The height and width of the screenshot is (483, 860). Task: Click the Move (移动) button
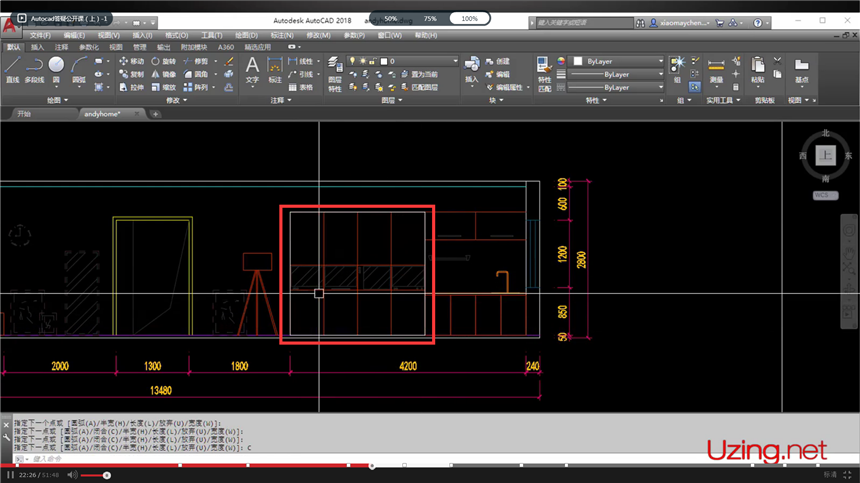pos(130,61)
